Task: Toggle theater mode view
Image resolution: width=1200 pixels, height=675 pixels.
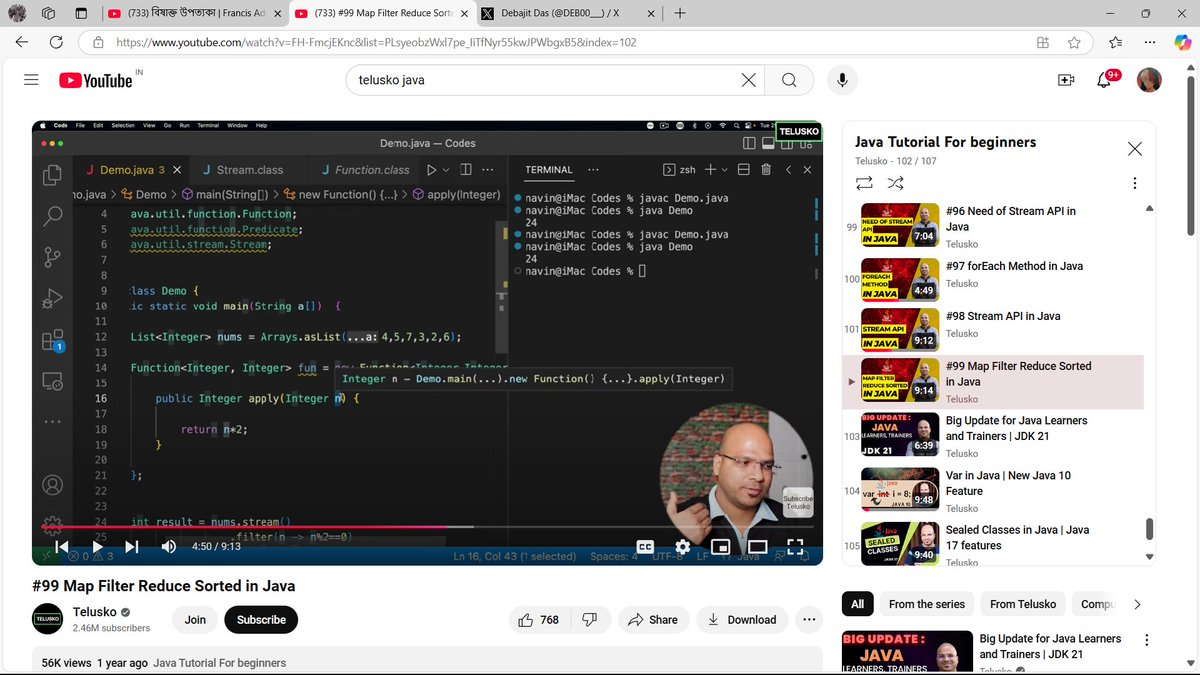Action: [x=757, y=547]
